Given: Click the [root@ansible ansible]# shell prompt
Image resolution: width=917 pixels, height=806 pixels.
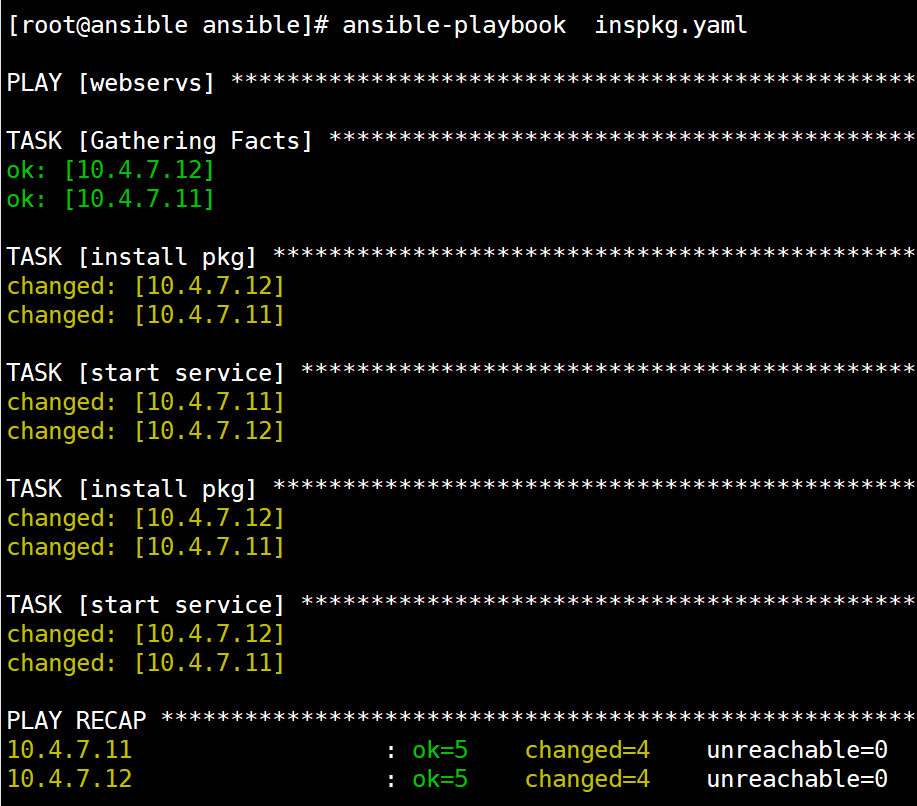Looking at the screenshot, I should click(168, 26).
